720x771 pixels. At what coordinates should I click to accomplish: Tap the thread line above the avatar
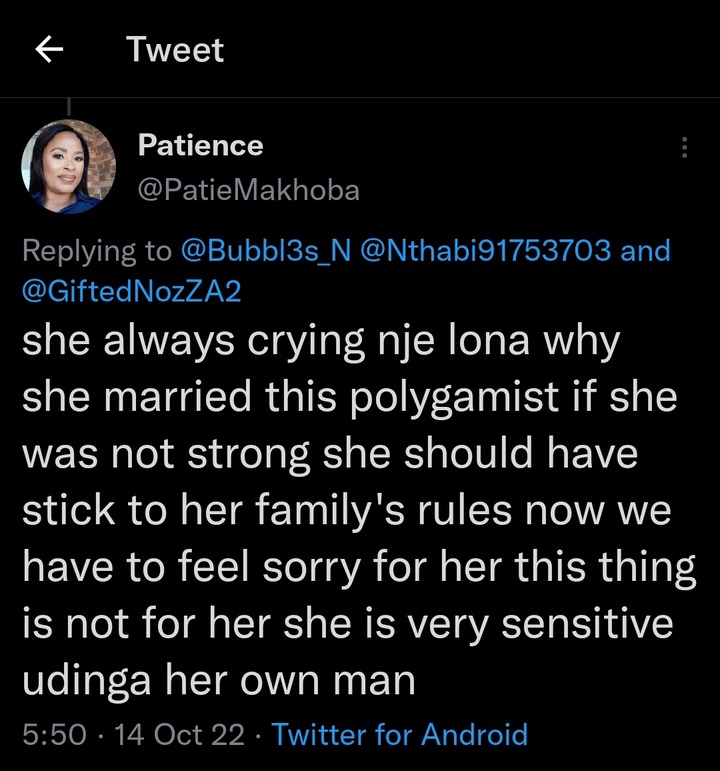click(69, 106)
